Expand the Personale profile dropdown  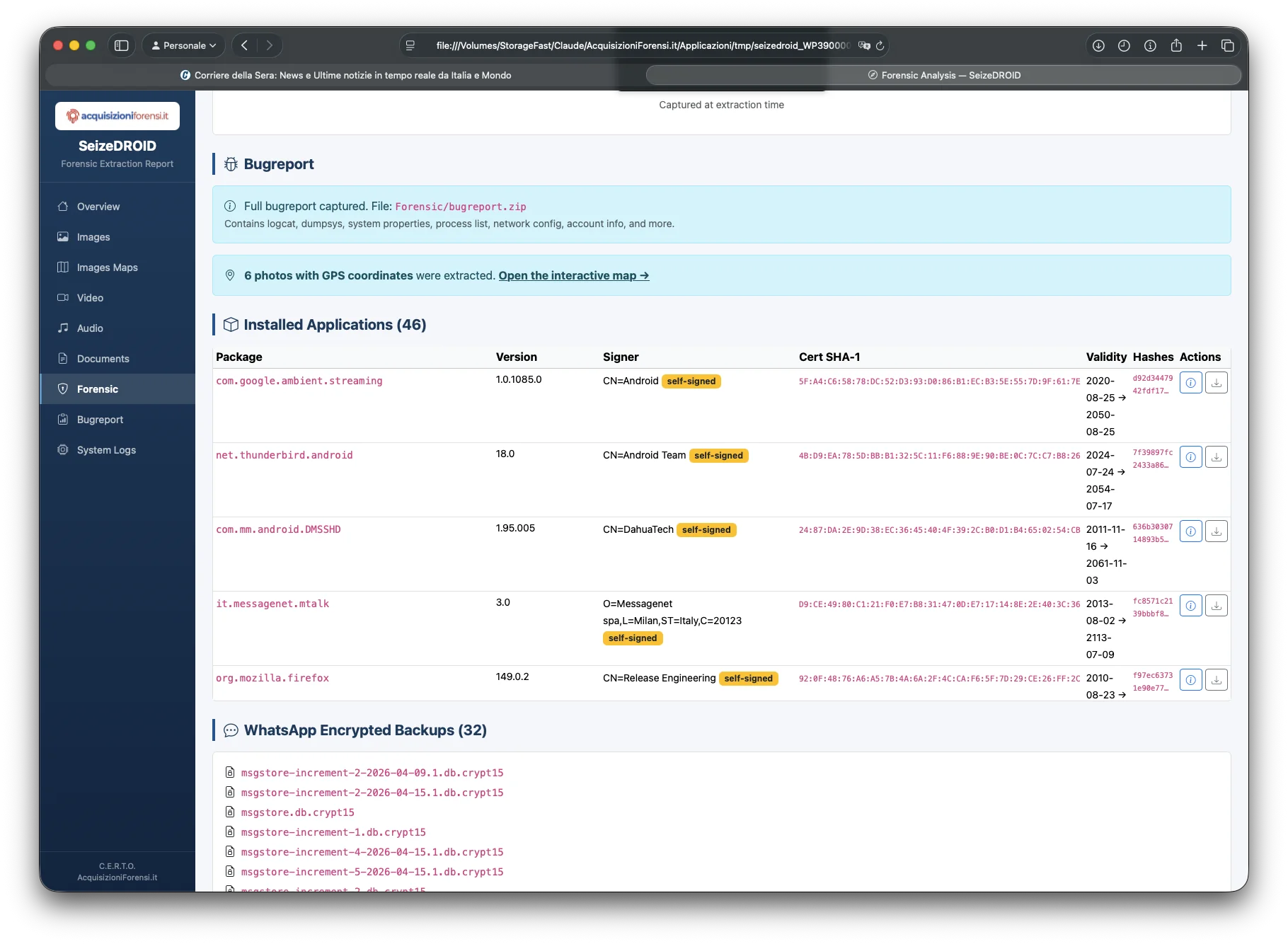[184, 45]
